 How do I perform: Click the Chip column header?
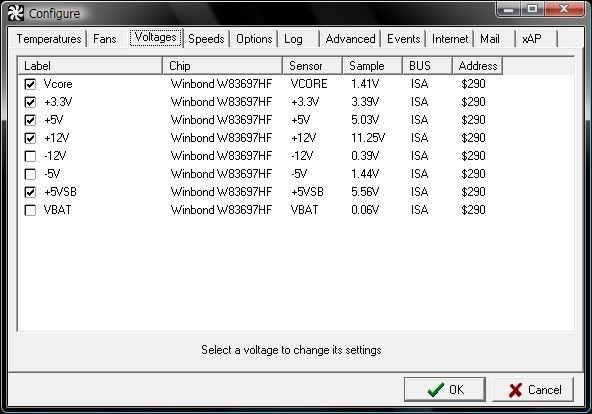(223, 66)
